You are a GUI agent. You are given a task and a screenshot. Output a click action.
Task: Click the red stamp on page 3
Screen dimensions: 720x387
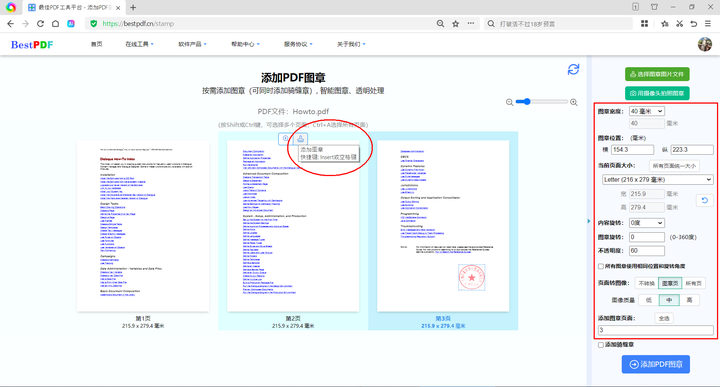pos(472,277)
